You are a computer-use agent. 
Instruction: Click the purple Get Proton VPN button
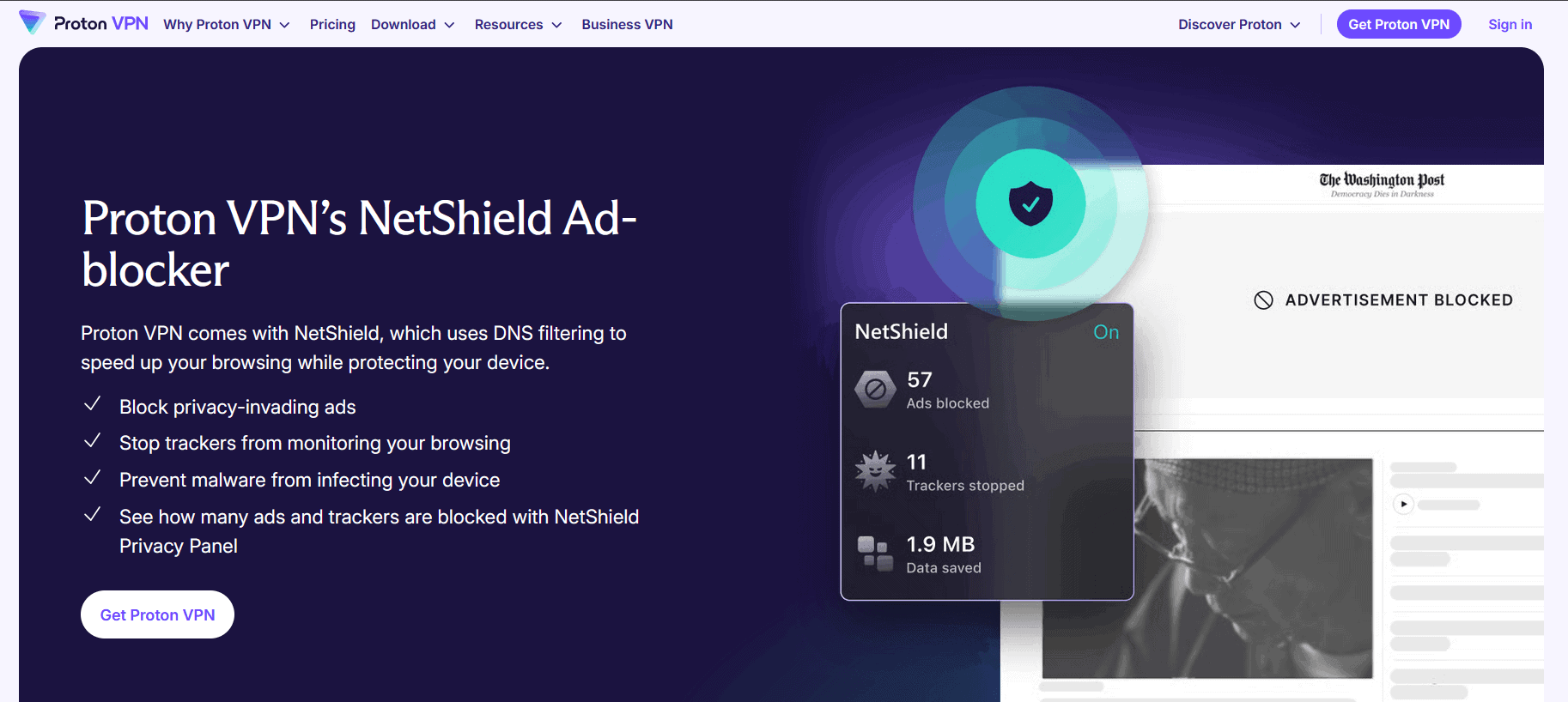point(1398,25)
